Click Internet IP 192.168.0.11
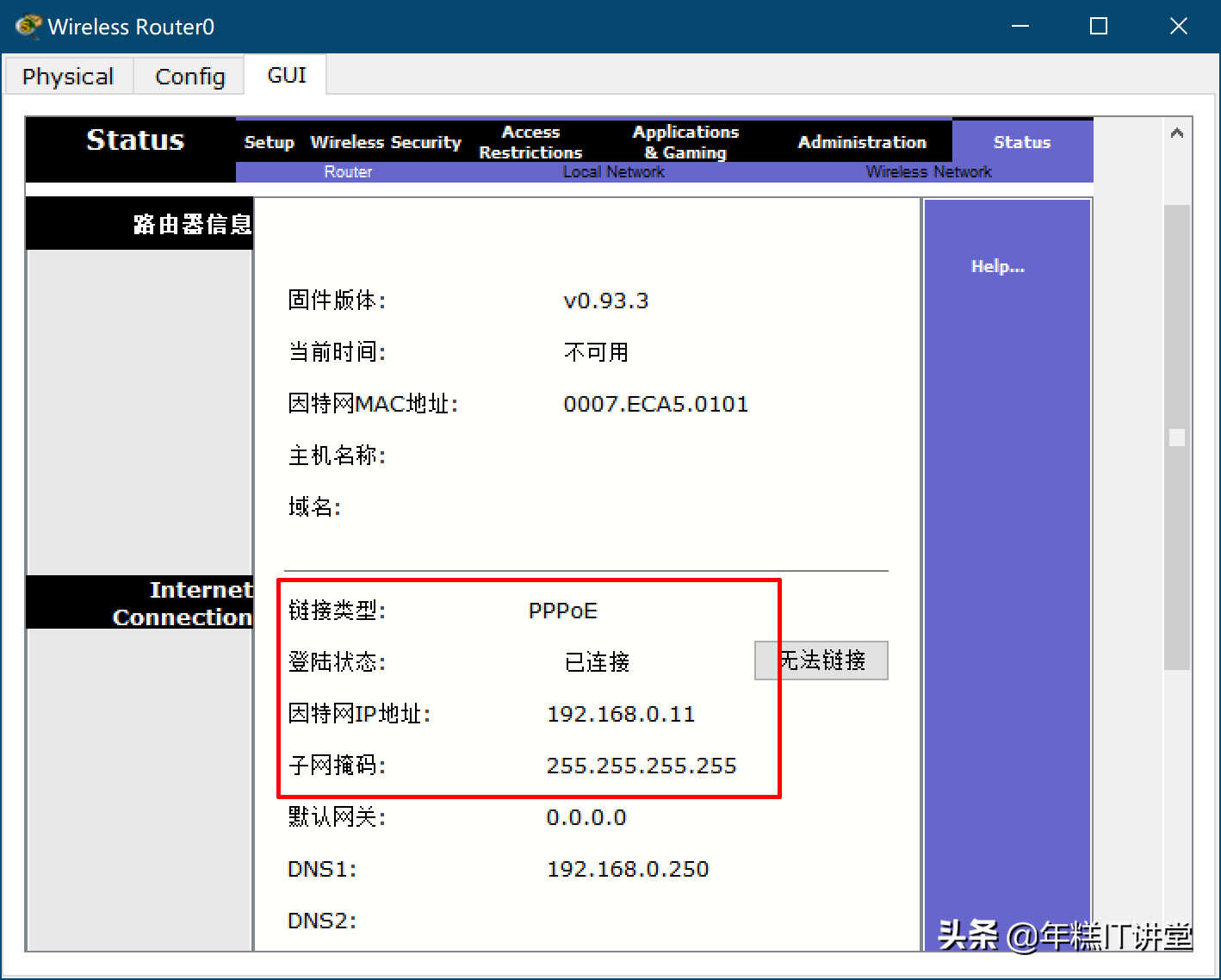The image size is (1221, 980). (x=621, y=714)
